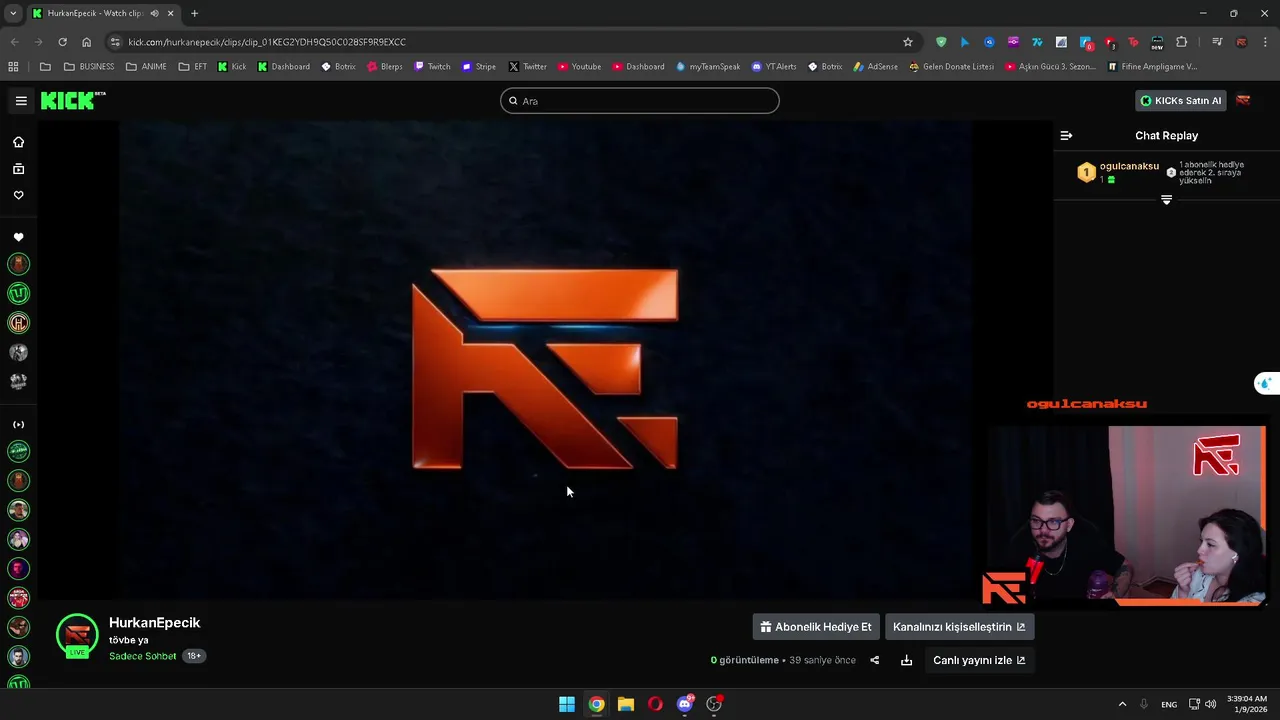
Task: Click the share icon below the clip
Action: click(874, 660)
